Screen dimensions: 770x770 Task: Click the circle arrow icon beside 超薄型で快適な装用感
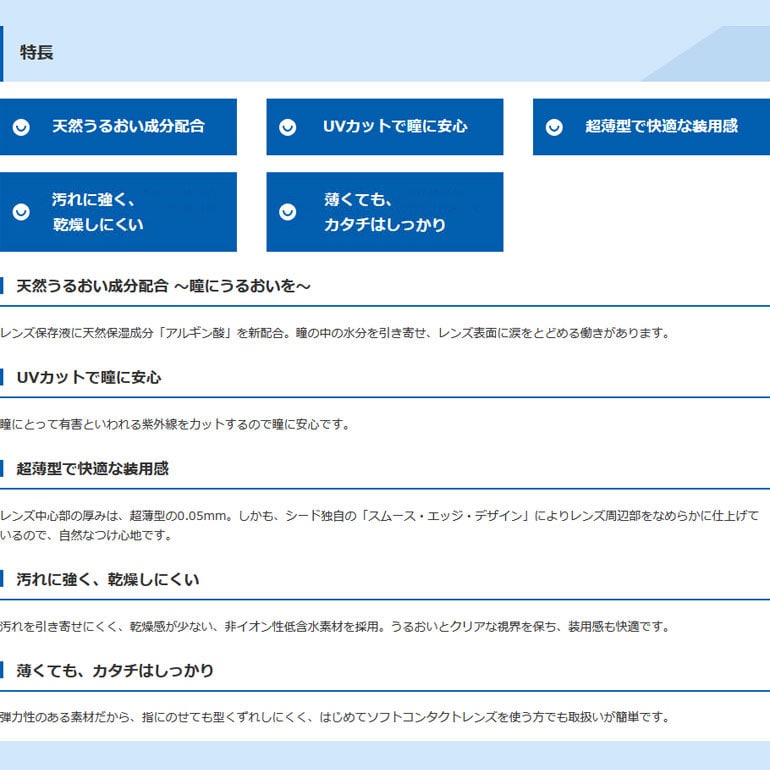click(554, 127)
